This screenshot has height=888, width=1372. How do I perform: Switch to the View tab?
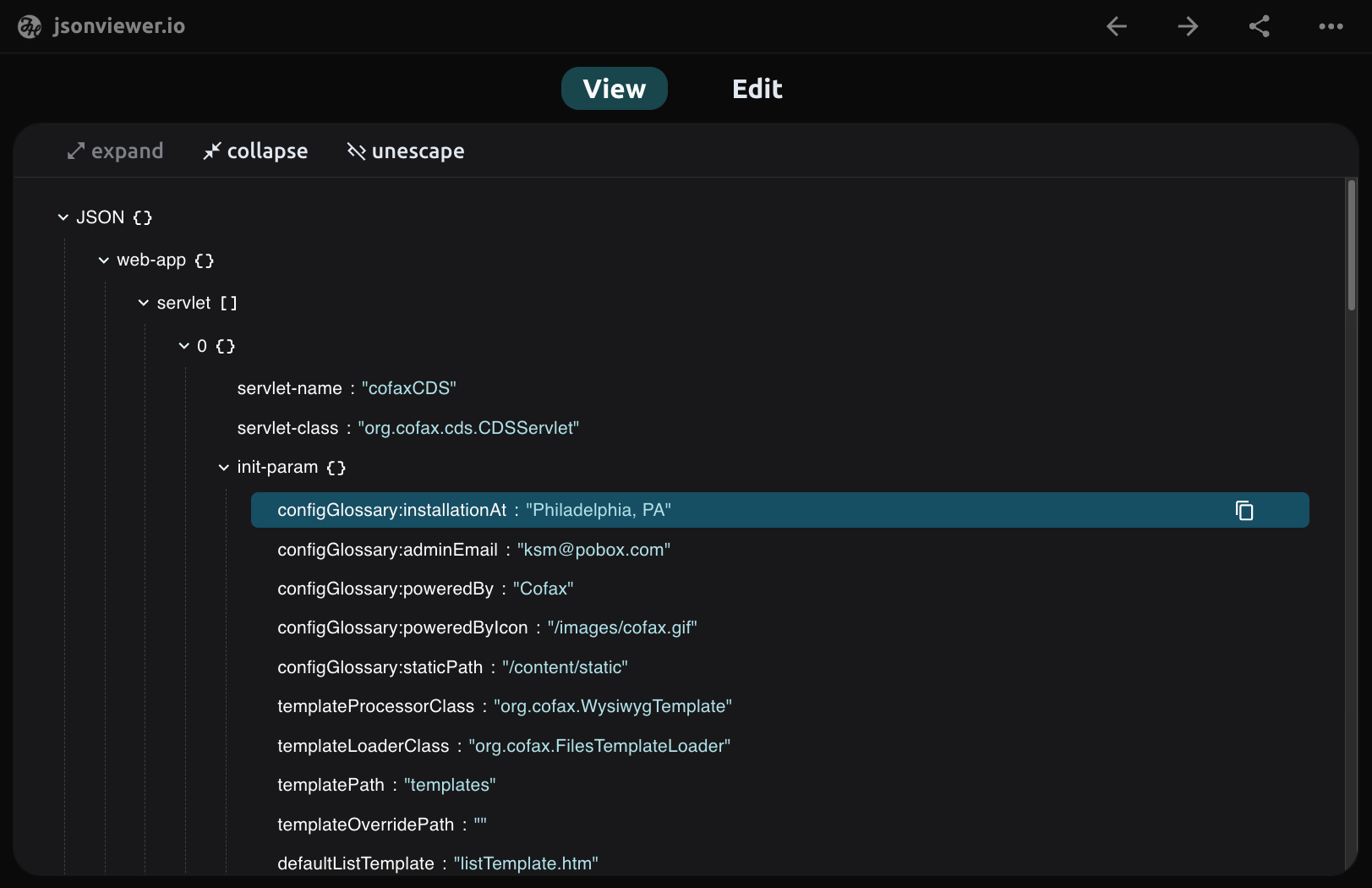click(615, 89)
